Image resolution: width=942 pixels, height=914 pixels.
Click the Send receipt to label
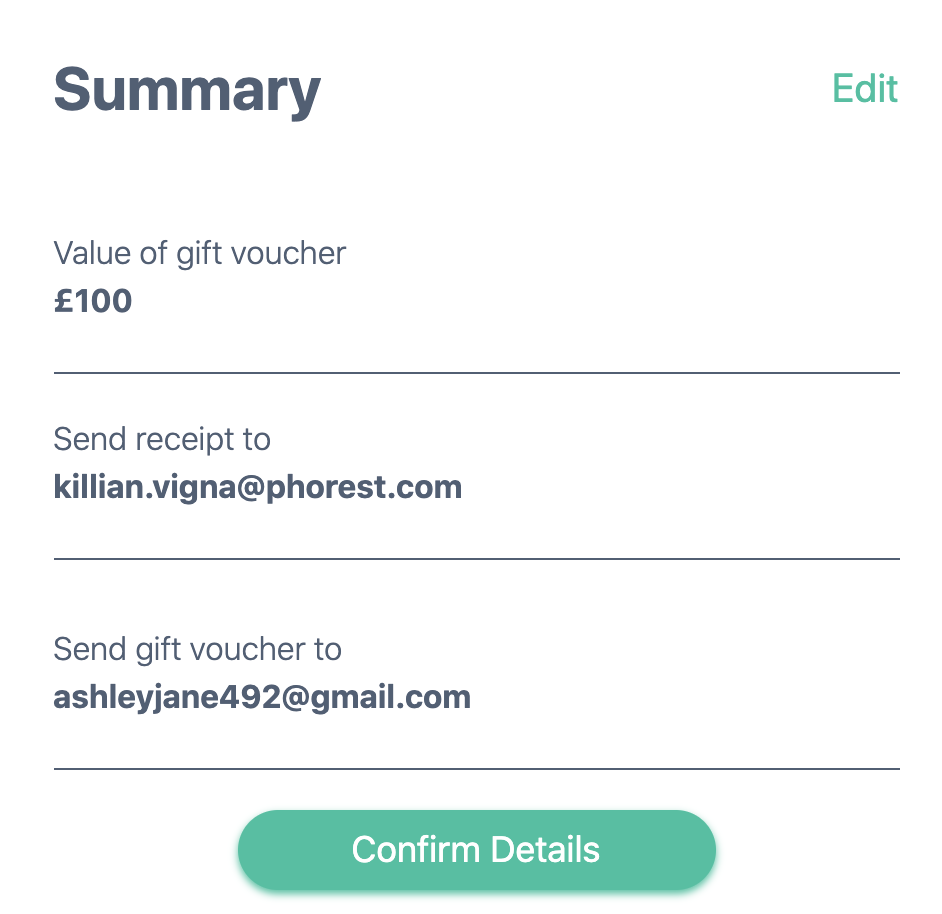tap(162, 439)
